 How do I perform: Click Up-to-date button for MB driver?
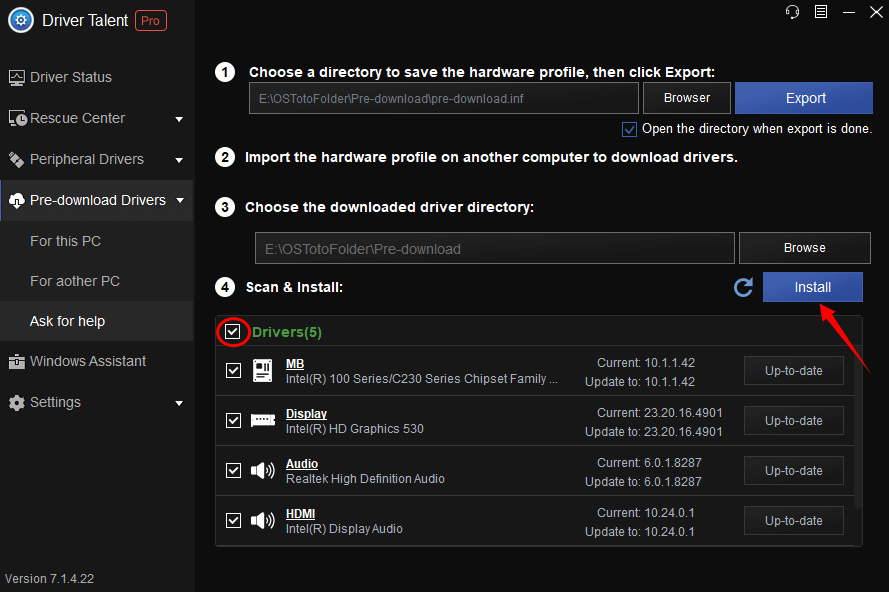[794, 371]
